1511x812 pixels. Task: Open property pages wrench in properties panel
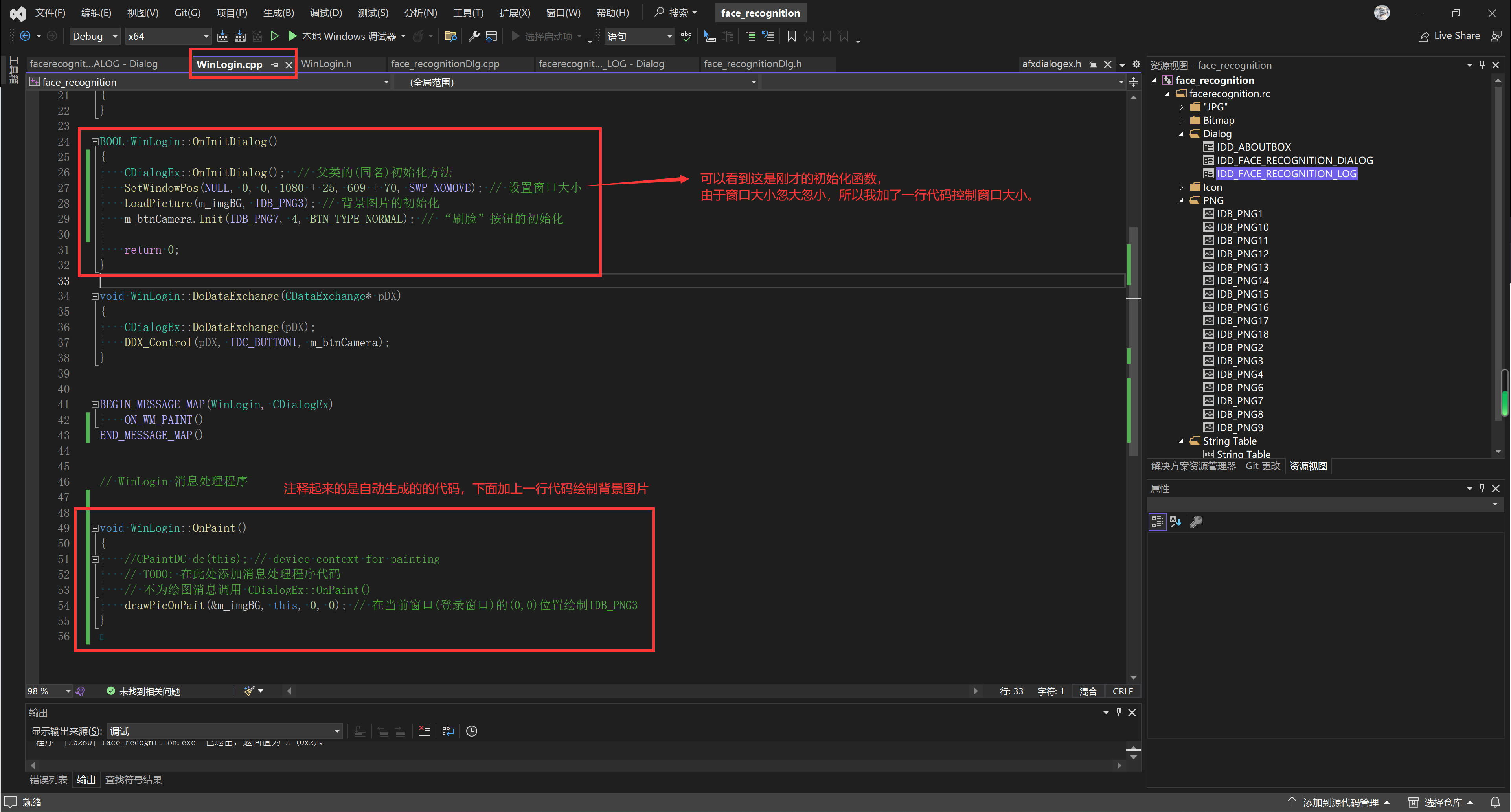click(1196, 522)
